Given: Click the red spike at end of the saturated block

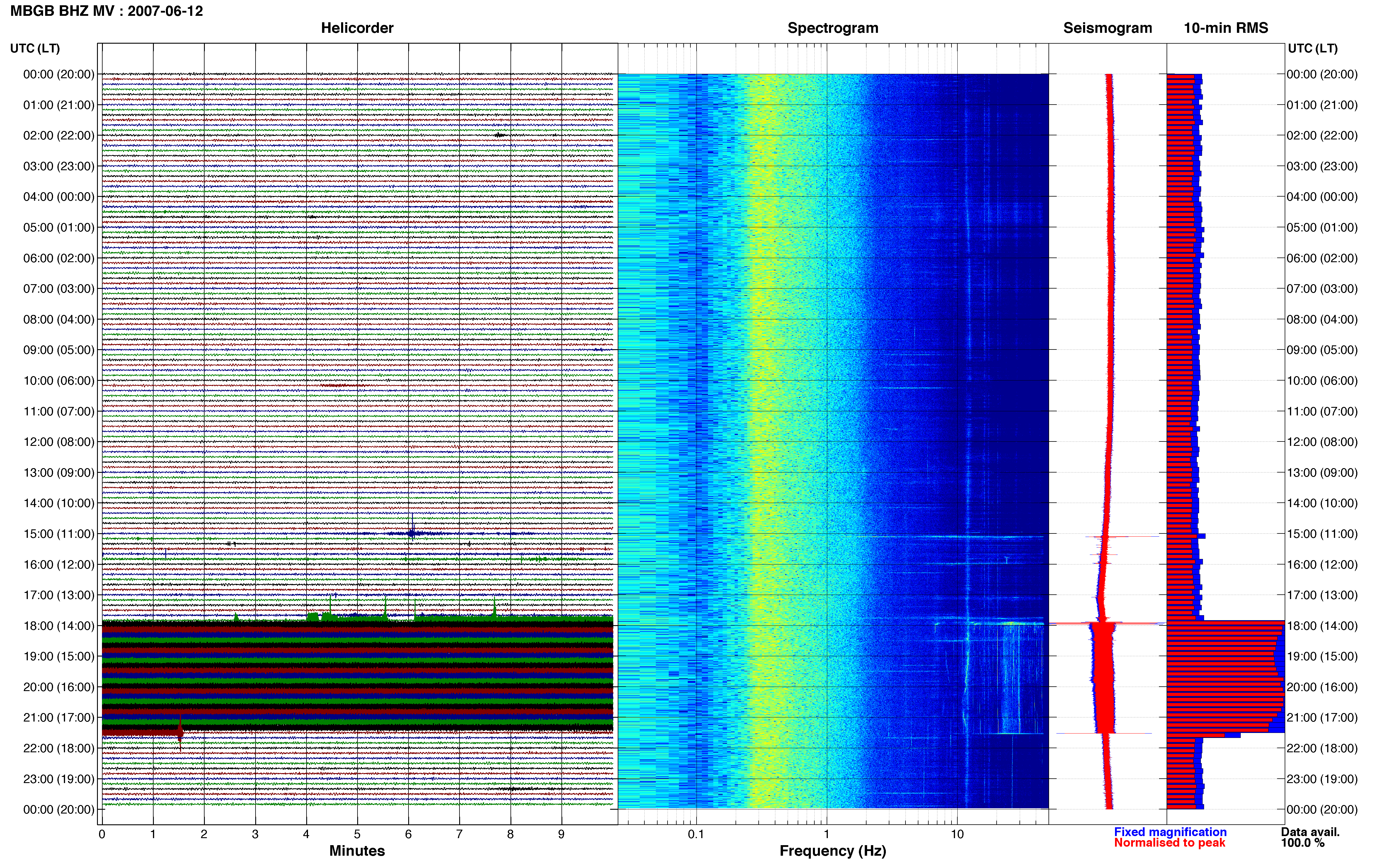Looking at the screenshot, I should point(180,733).
